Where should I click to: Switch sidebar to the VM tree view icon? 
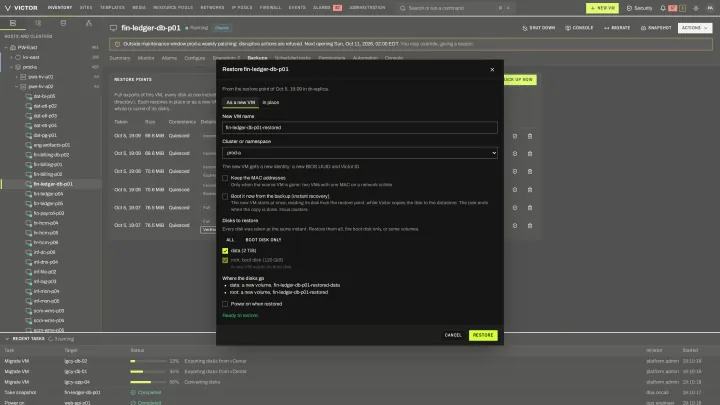[x=38, y=23]
